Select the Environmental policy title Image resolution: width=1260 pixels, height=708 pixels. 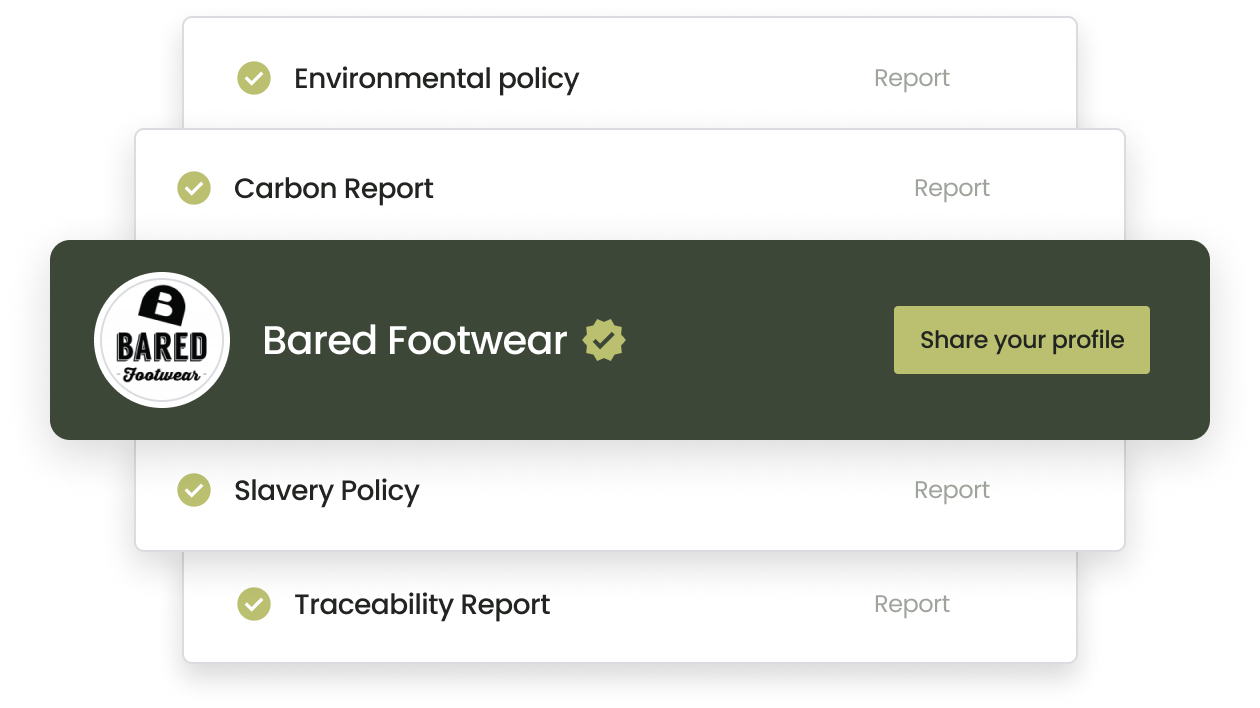(437, 79)
